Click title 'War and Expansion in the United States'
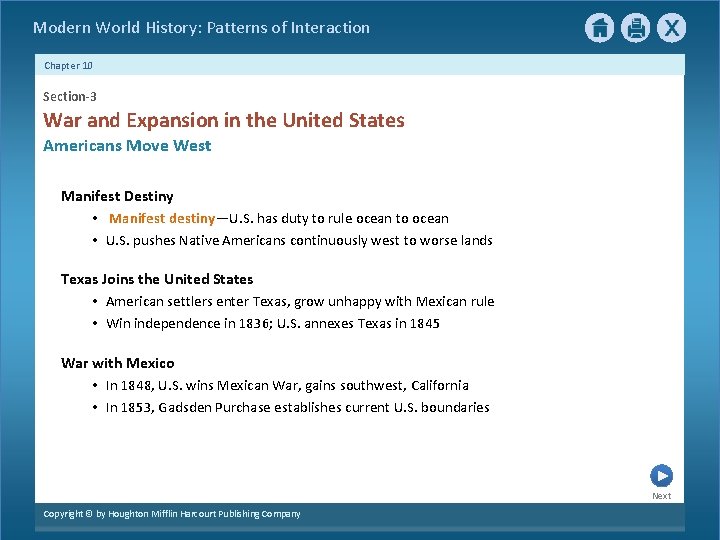This screenshot has width=720, height=540. coord(224,120)
